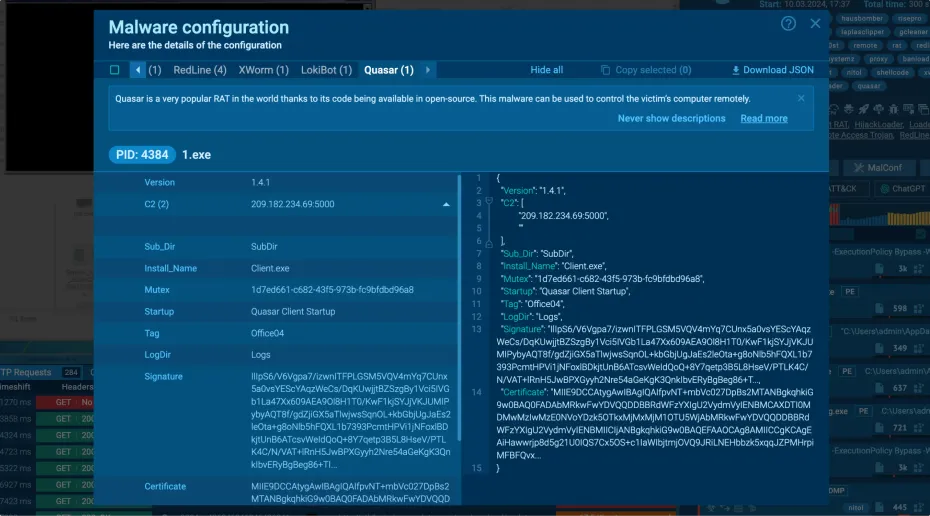Image resolution: width=930 pixels, height=516 pixels.
Task: Click the 284 requests count badge
Action: pos(71,372)
